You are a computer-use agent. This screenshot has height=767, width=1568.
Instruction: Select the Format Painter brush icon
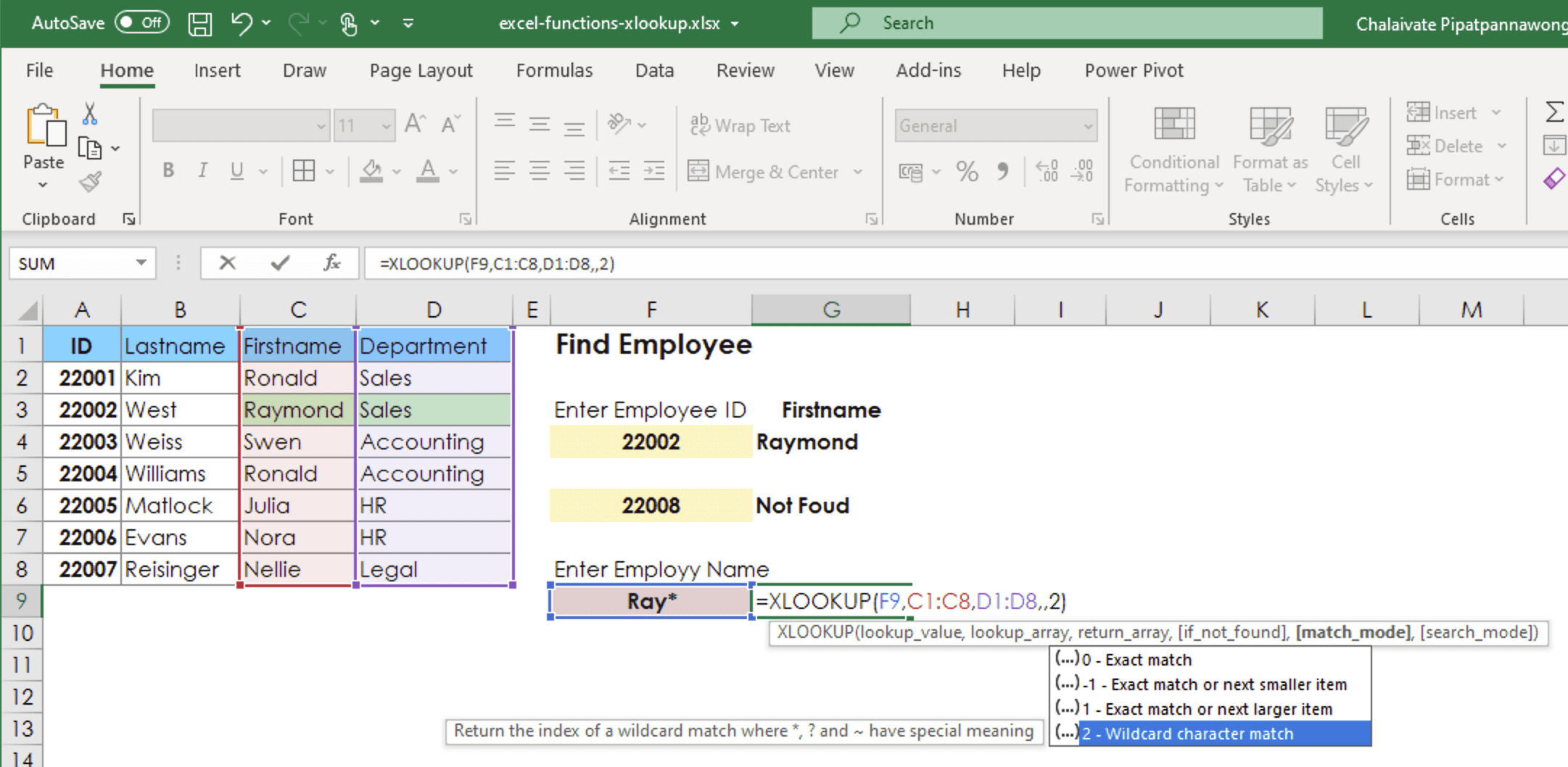[91, 181]
